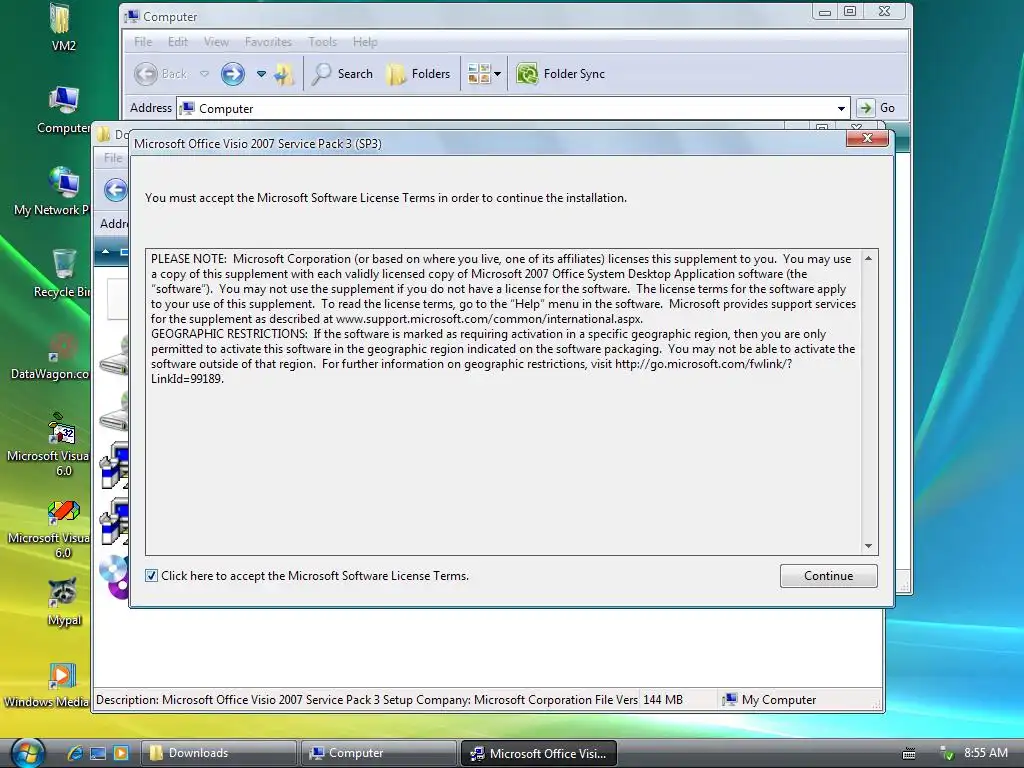Open Help menu in Computer window

[365, 42]
